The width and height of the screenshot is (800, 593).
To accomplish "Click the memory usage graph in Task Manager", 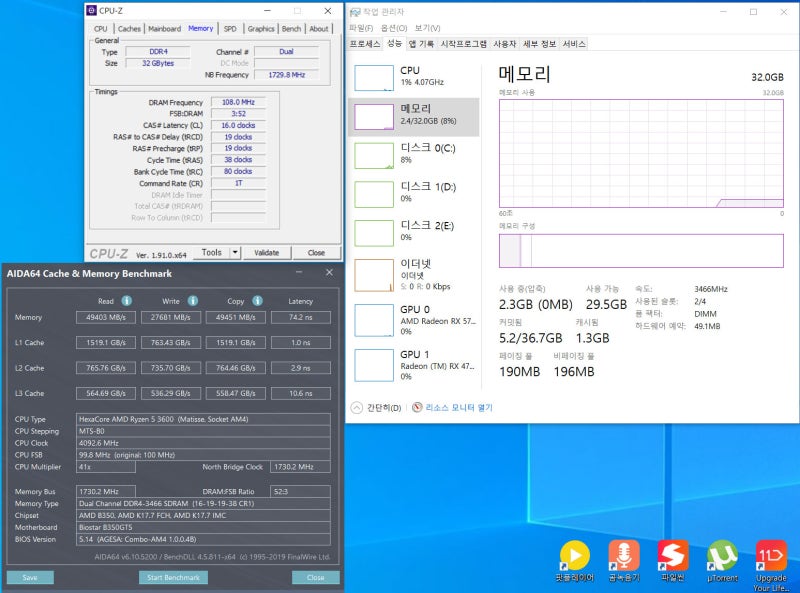I will (641, 153).
